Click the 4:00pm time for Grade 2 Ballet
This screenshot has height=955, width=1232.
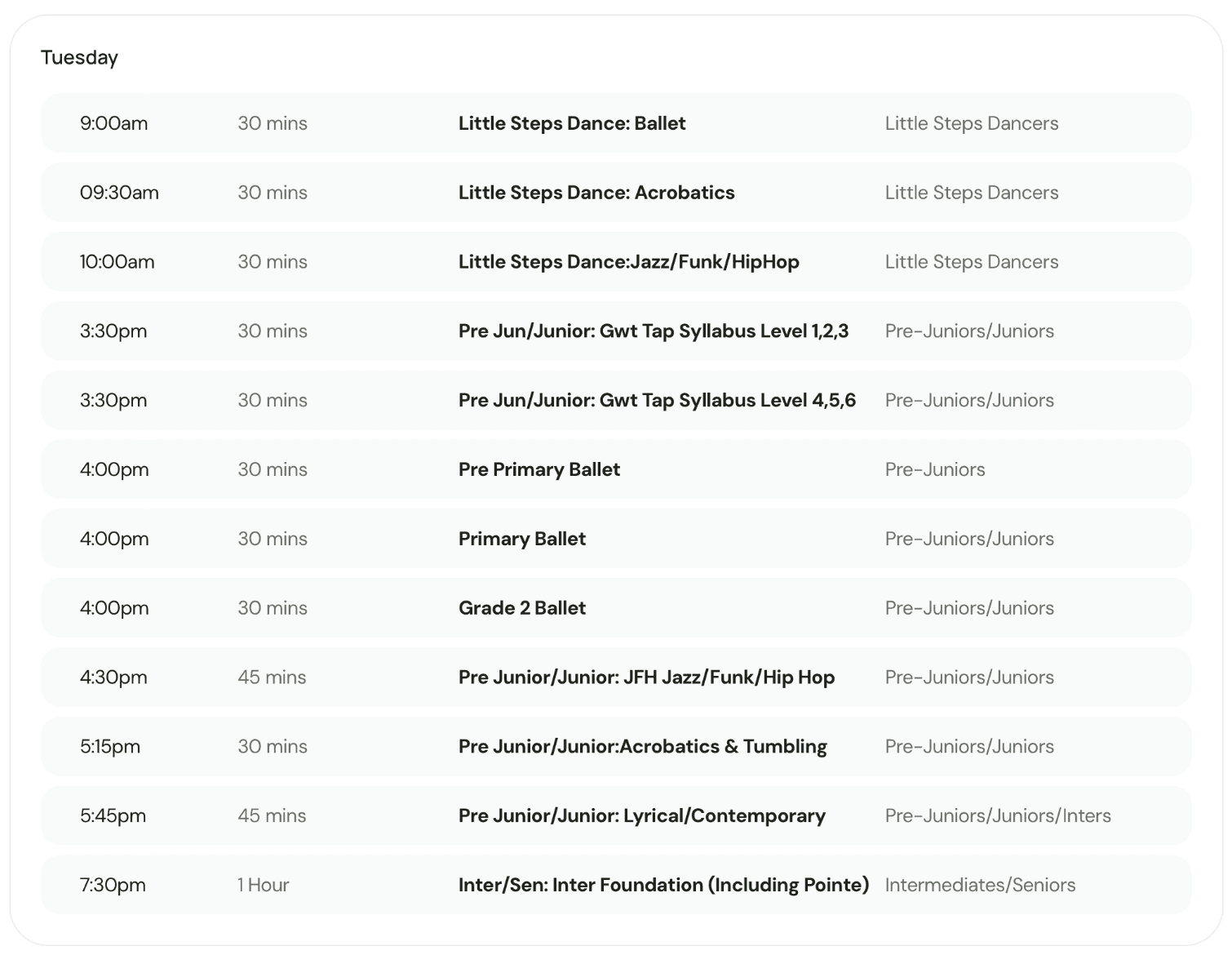coord(114,608)
